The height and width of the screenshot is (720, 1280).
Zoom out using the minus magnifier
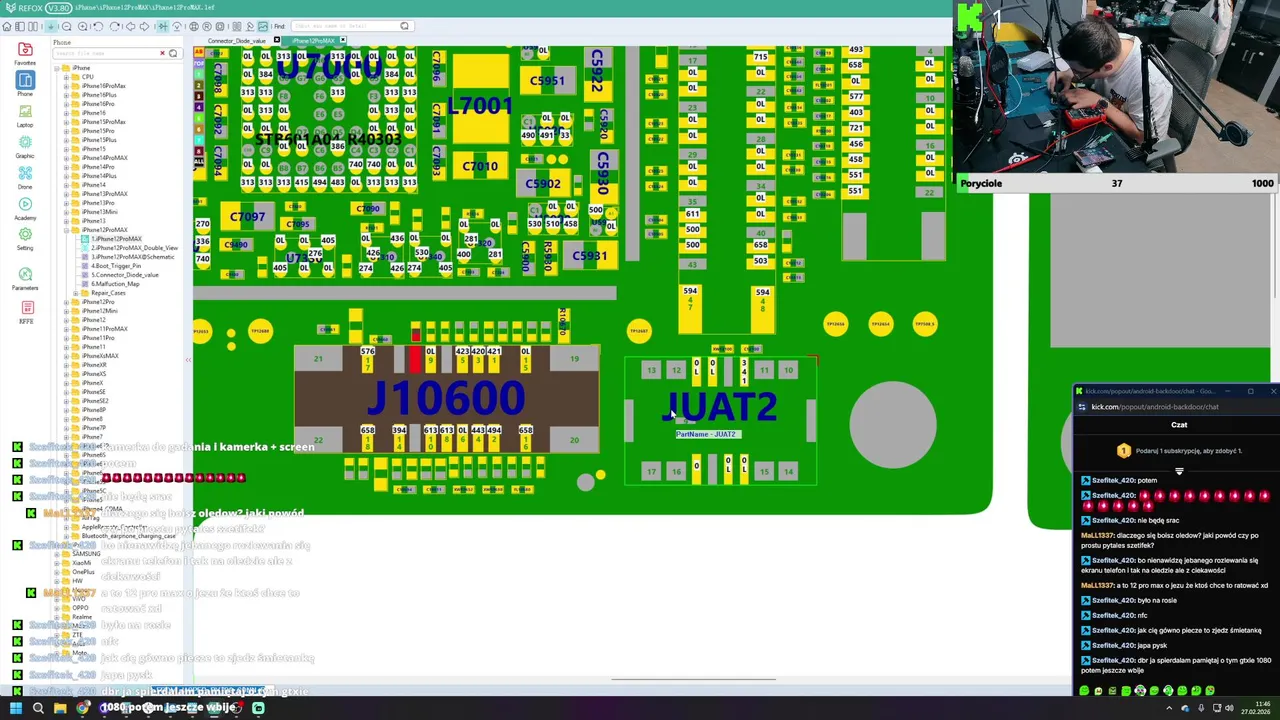[67, 26]
